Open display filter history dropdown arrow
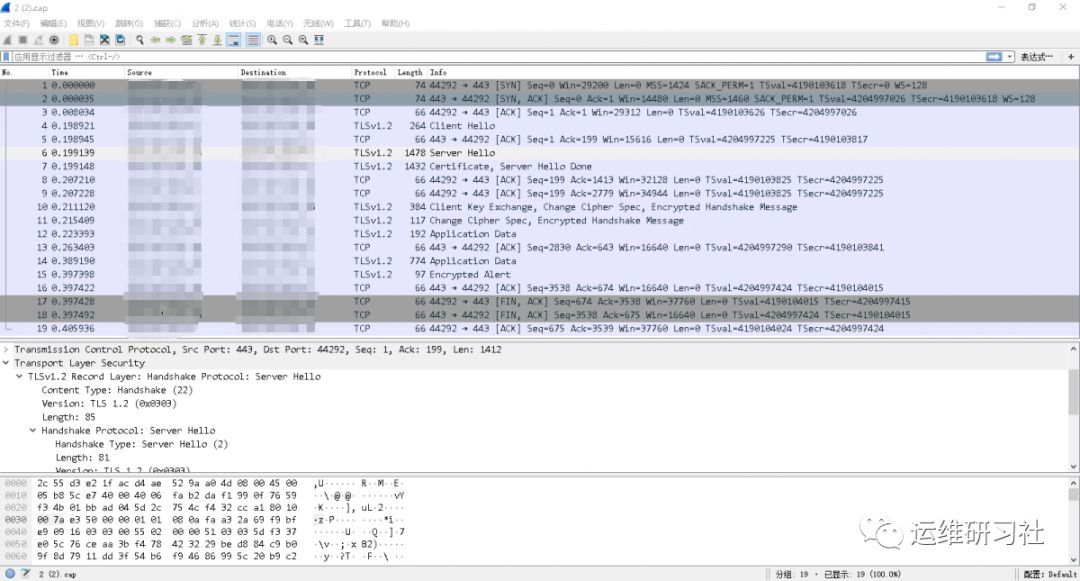 pyautogui.click(x=1010, y=56)
